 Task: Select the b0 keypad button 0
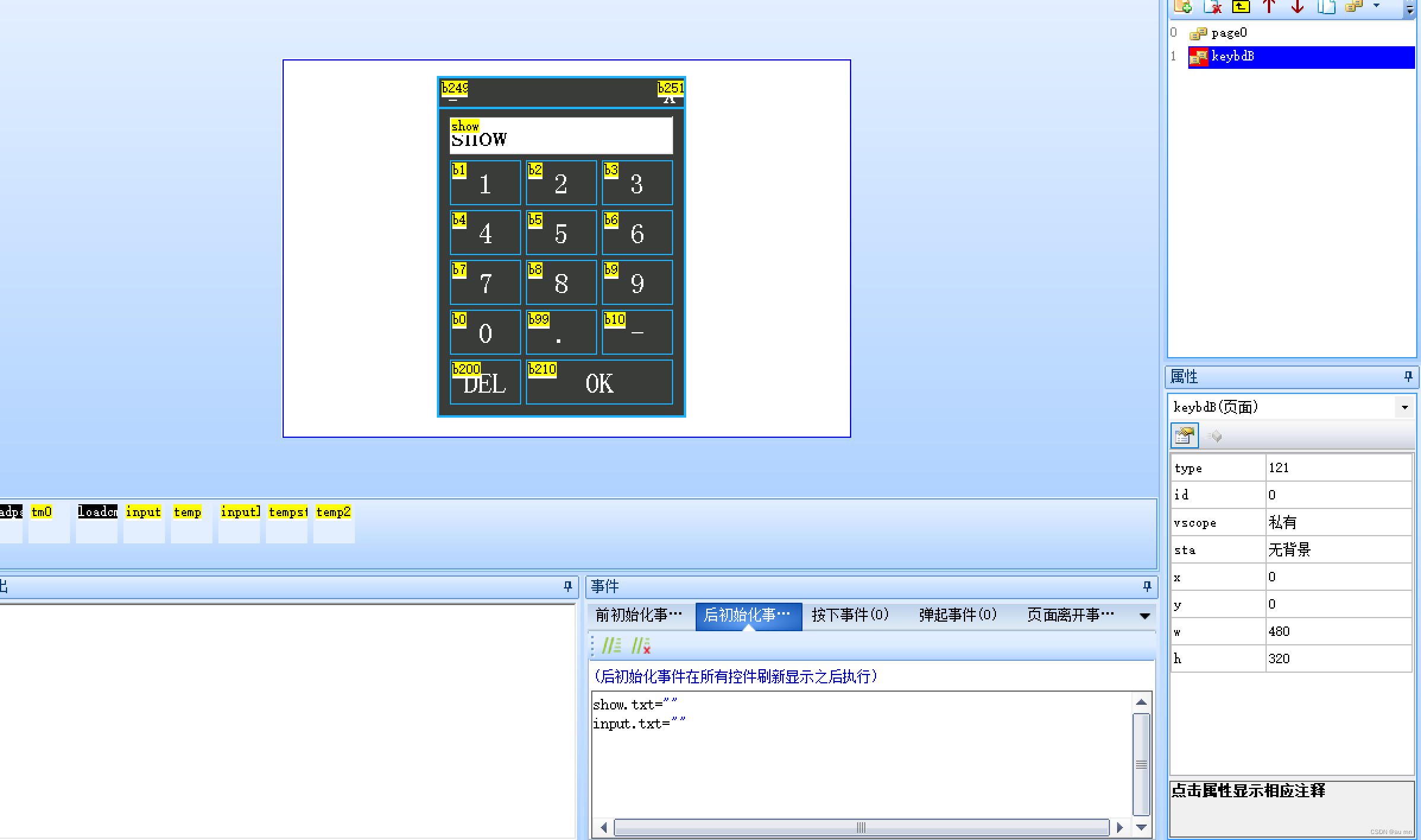pos(486,332)
